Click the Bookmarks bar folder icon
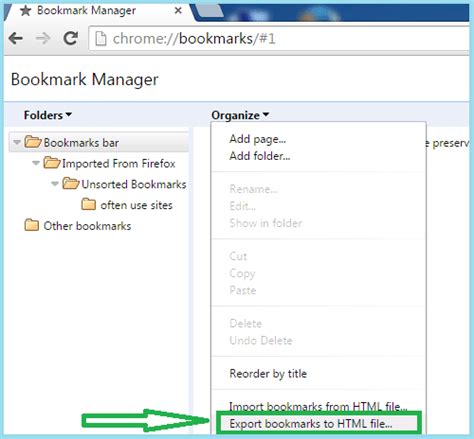The image size is (474, 439). 33,142
